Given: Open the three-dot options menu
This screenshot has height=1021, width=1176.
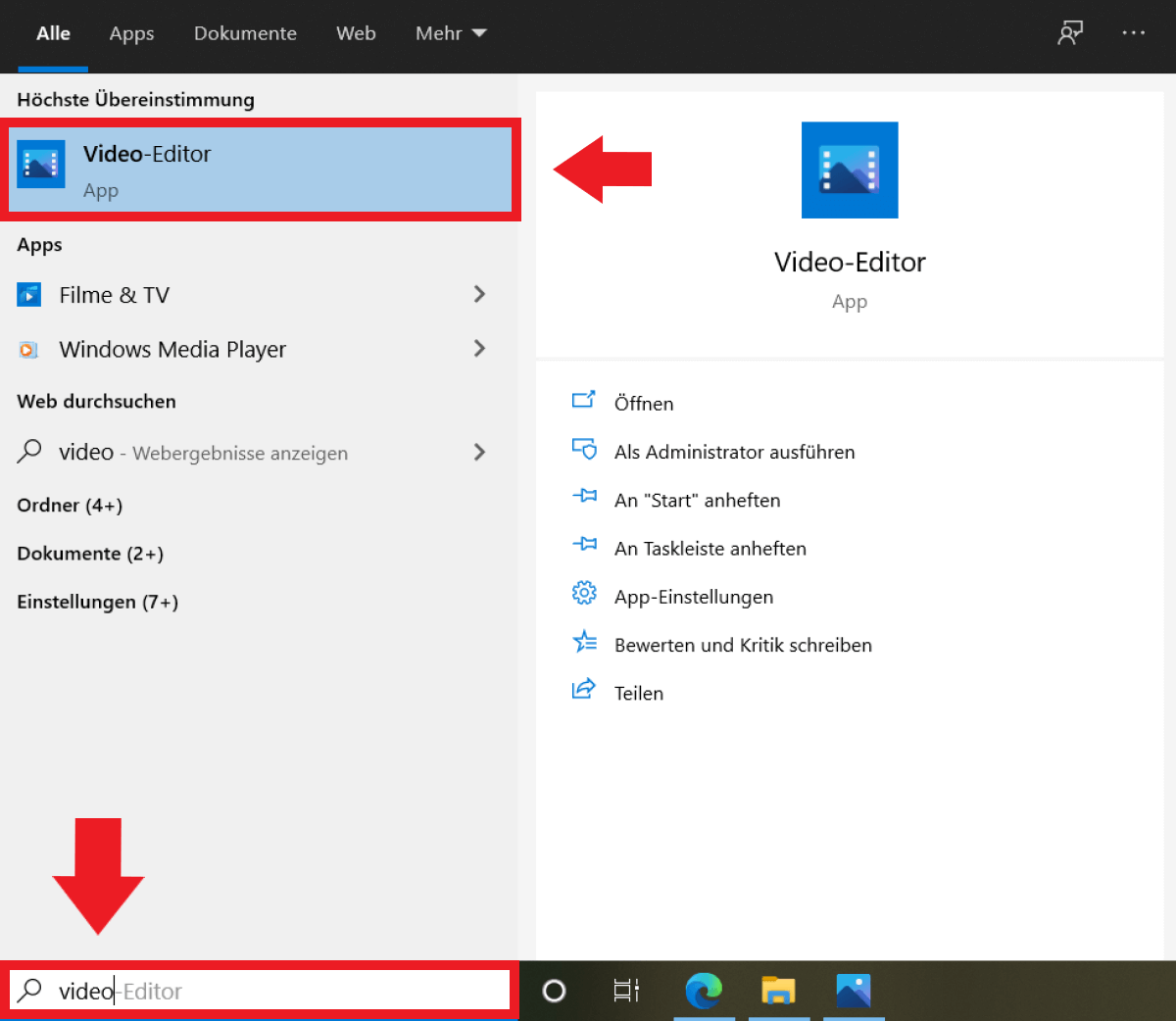Looking at the screenshot, I should (x=1134, y=33).
